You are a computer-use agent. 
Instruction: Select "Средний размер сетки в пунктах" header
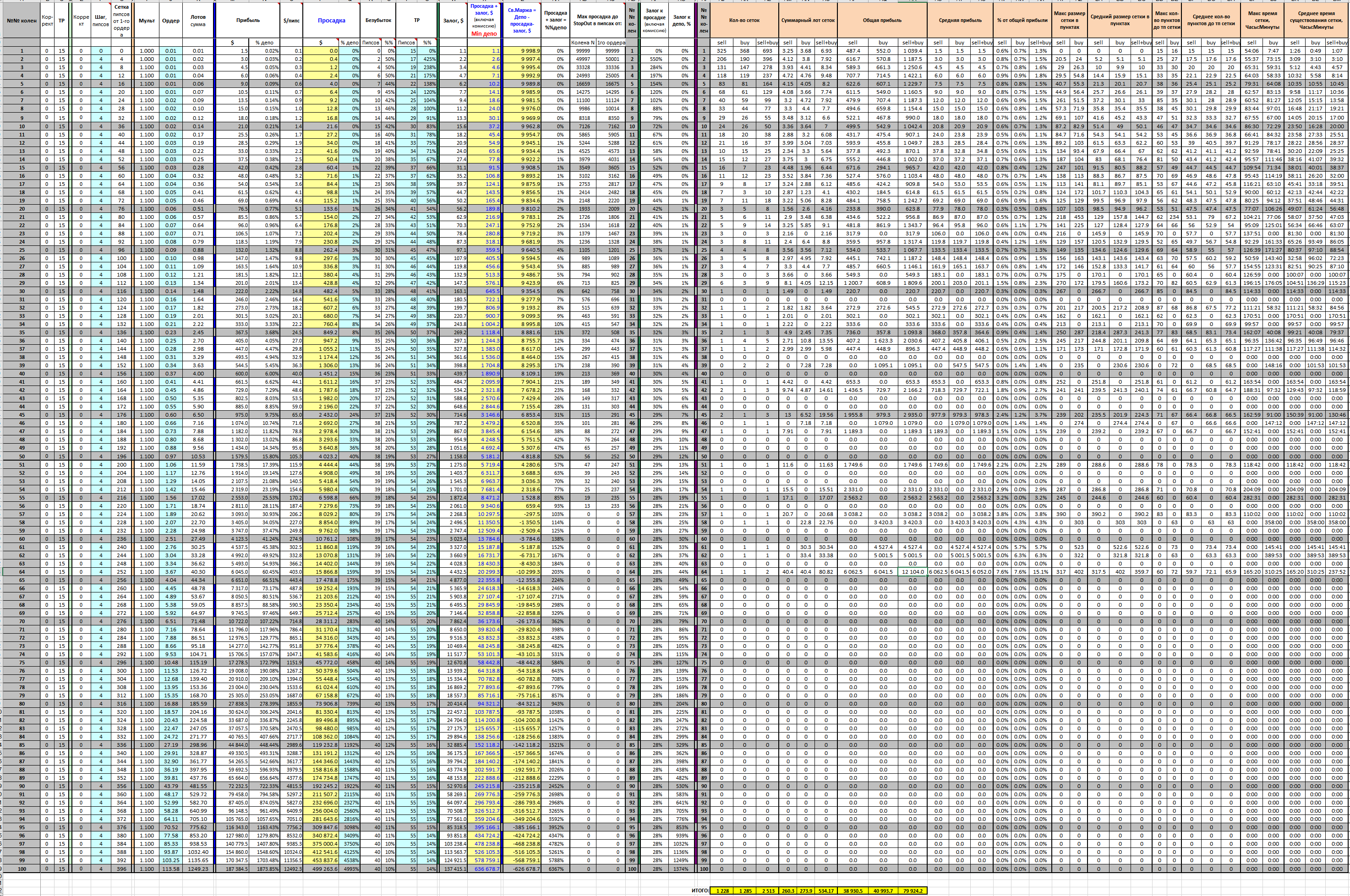[x=1120, y=21]
